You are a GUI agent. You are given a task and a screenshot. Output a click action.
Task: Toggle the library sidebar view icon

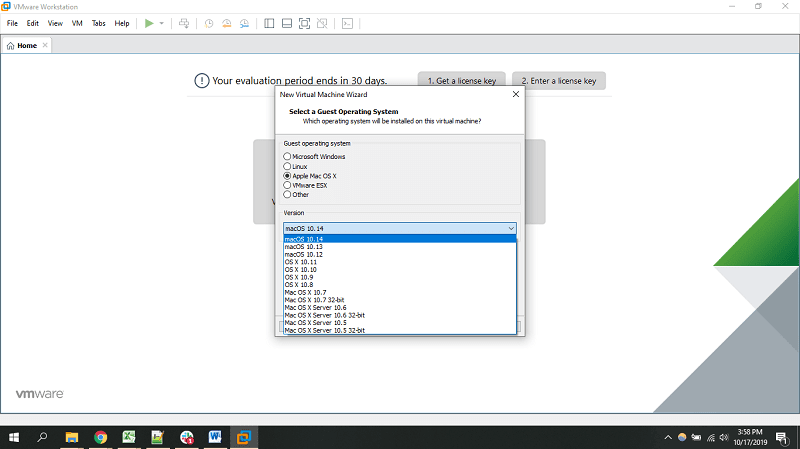tap(269, 23)
